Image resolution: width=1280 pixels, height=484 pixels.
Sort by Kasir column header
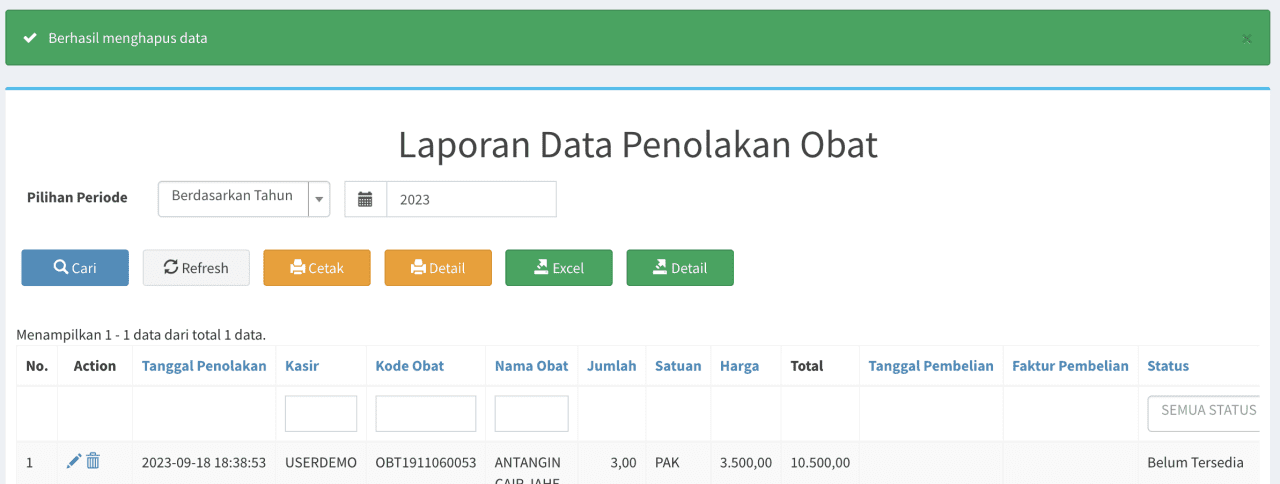point(302,366)
